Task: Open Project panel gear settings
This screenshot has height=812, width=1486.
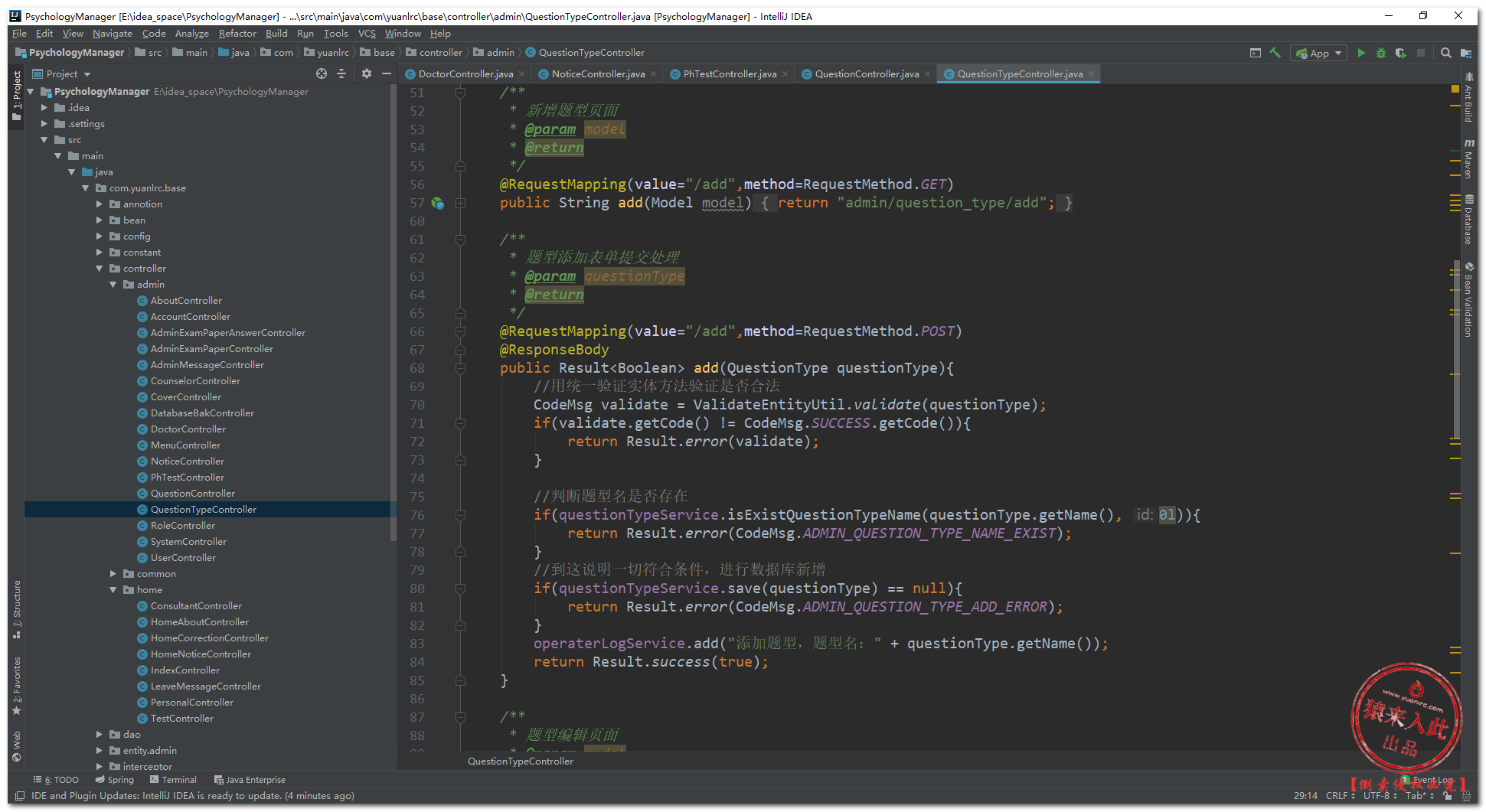Action: [366, 73]
